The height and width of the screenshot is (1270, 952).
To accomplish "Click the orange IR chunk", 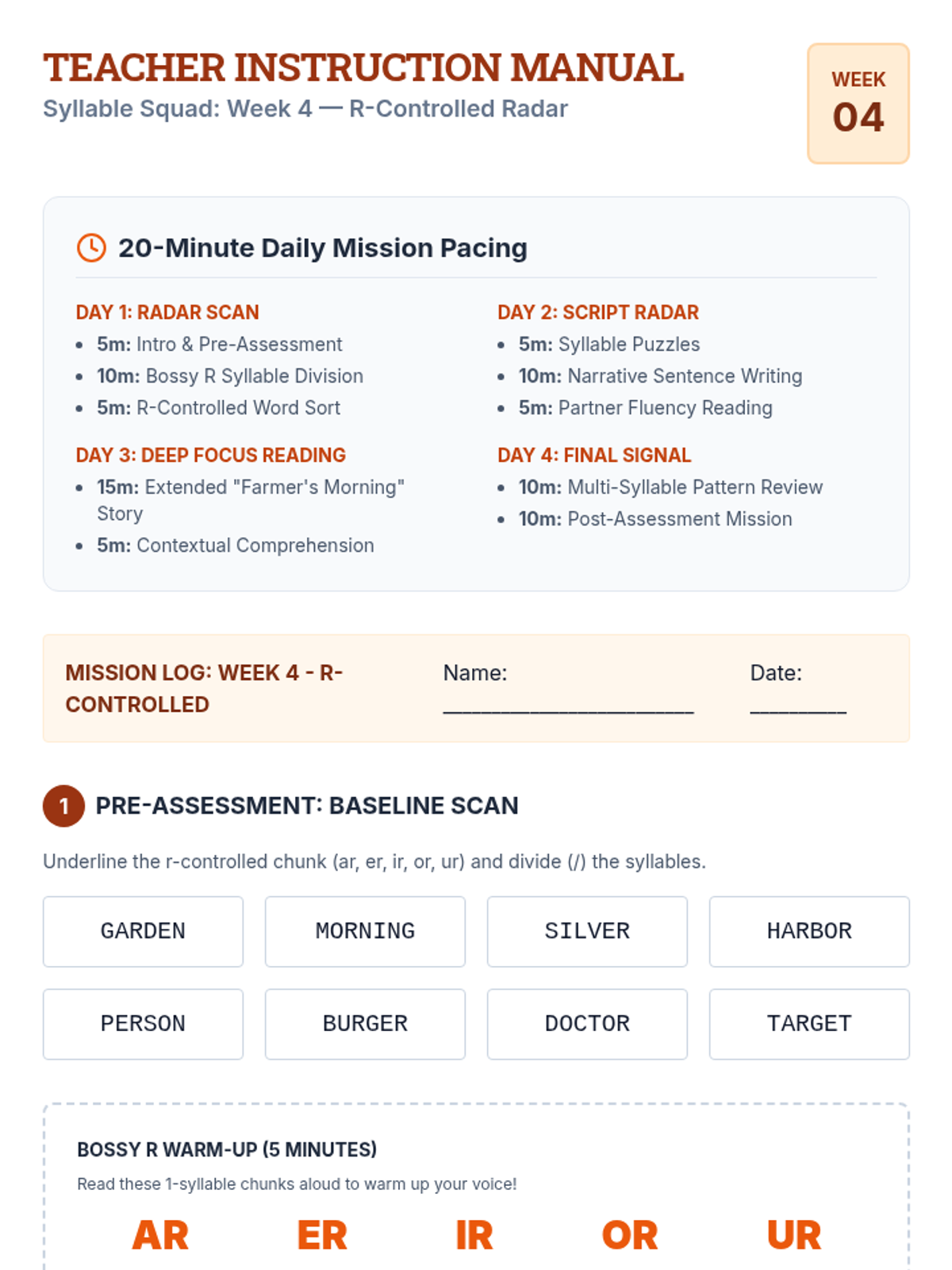I will click(x=474, y=1235).
